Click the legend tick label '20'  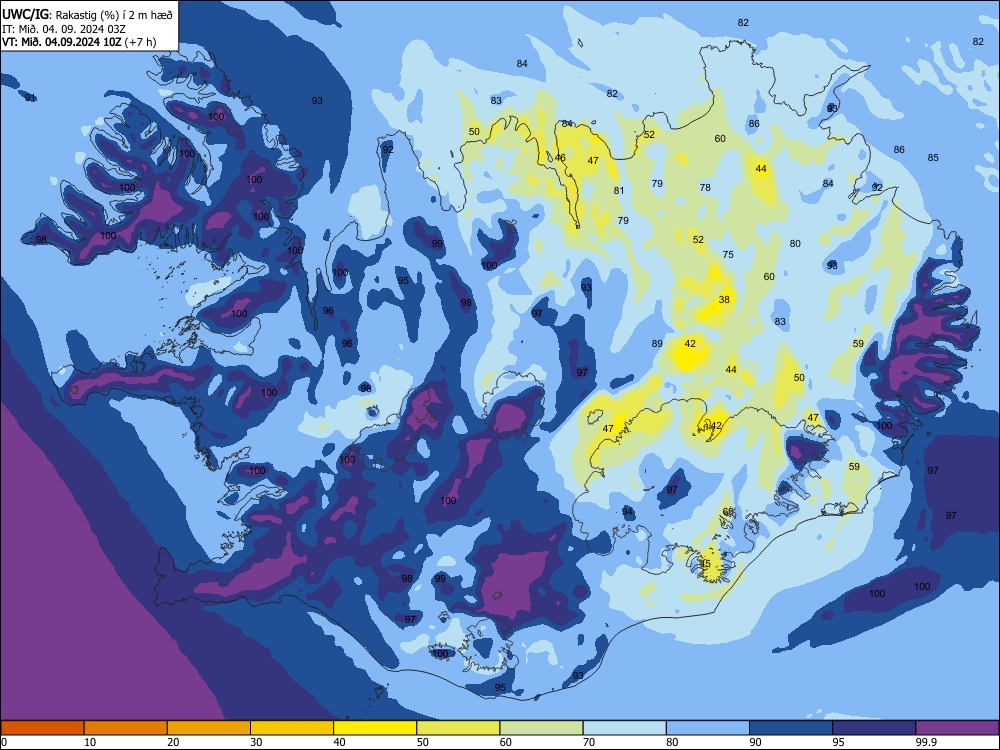click(173, 742)
